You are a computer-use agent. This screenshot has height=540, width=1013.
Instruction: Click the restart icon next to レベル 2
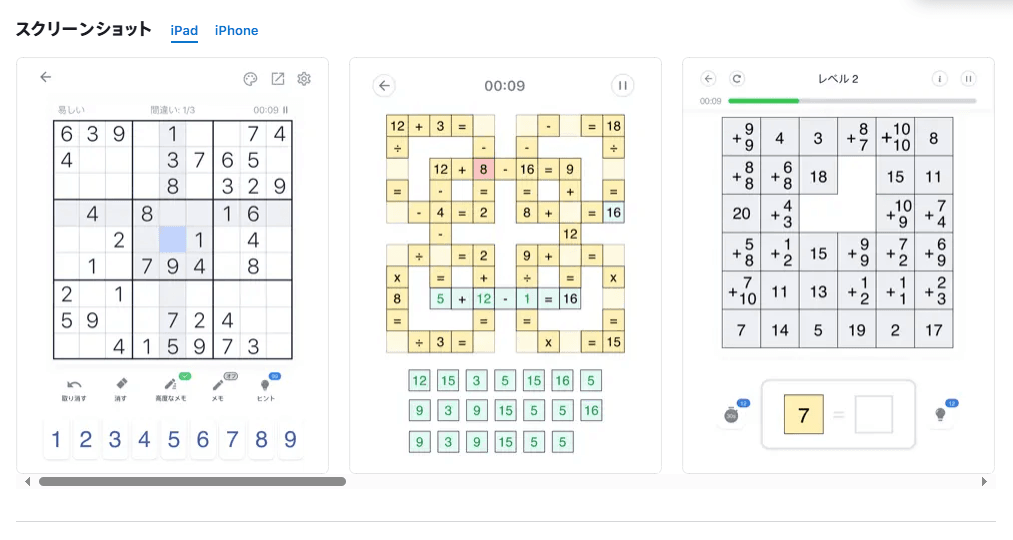tap(736, 78)
